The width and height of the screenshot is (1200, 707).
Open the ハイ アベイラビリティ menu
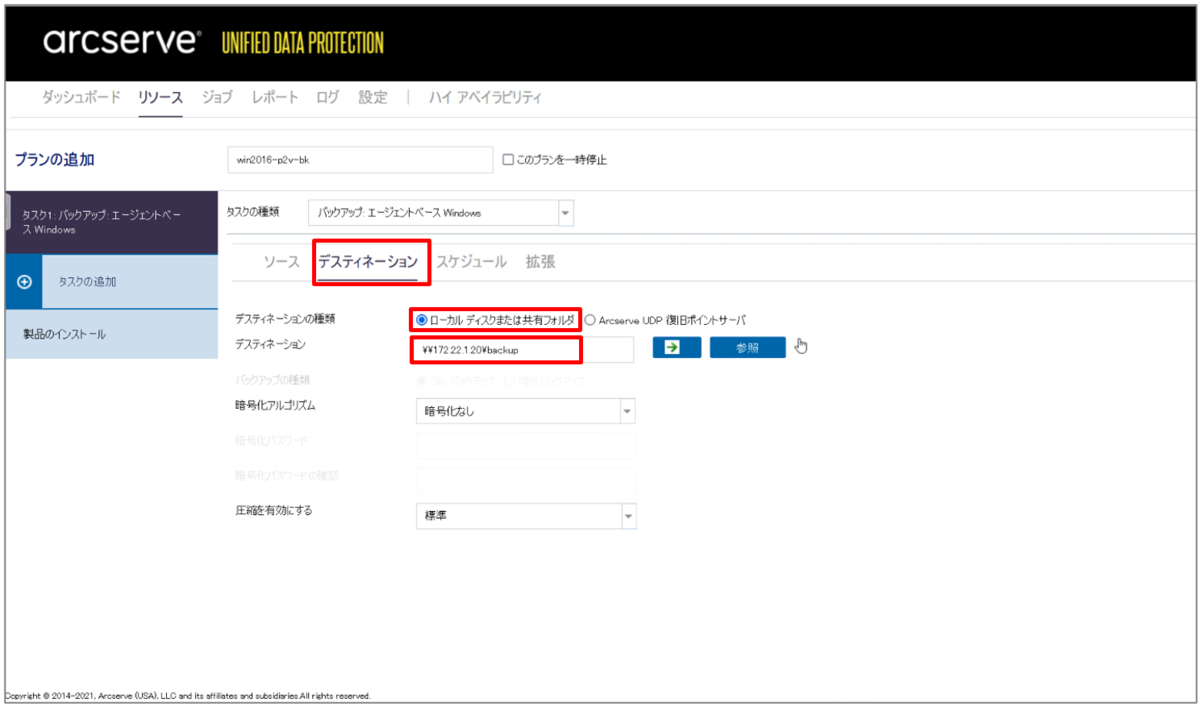(485, 98)
